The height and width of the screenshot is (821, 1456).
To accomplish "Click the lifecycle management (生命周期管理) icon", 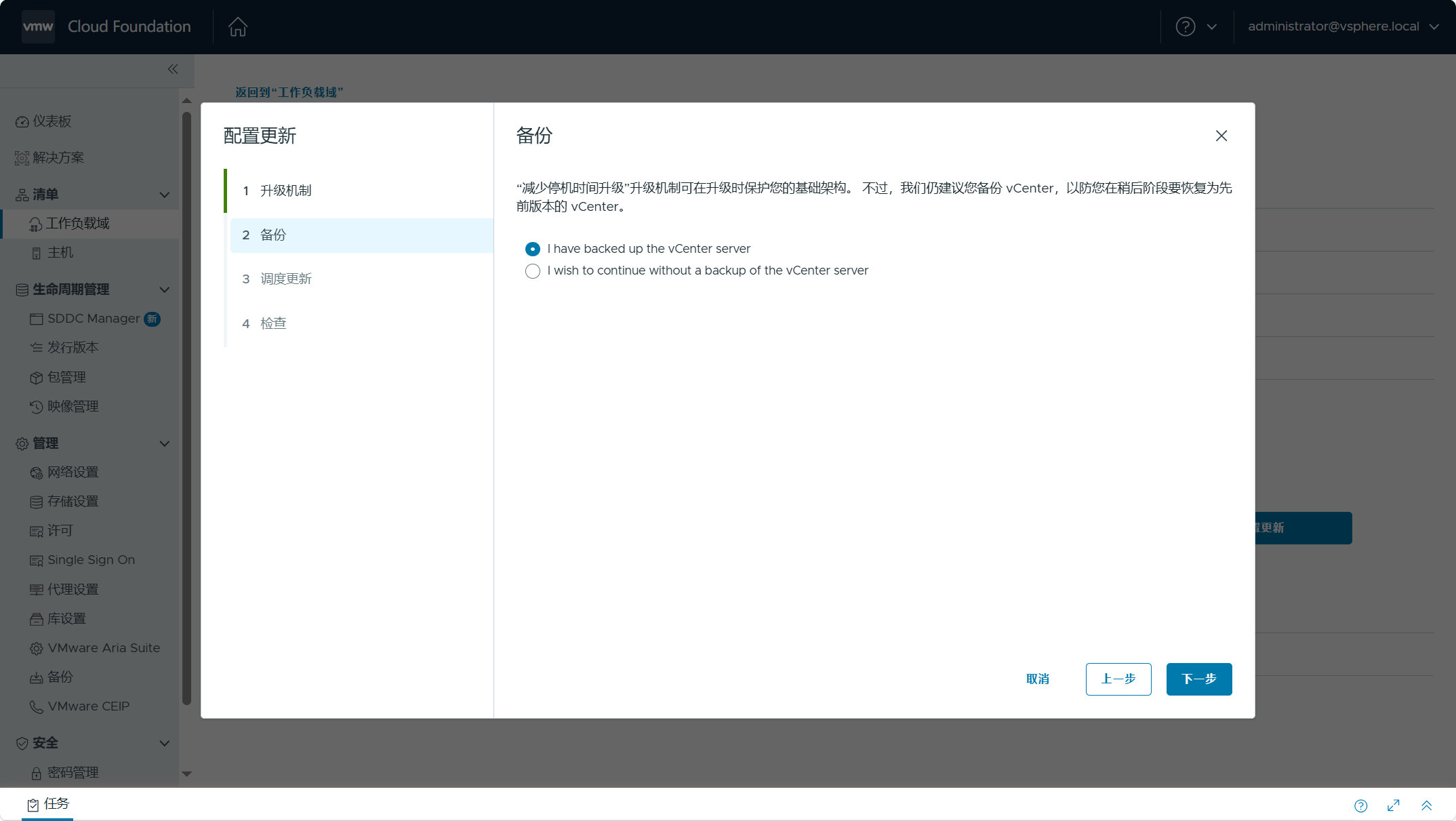I will [22, 290].
